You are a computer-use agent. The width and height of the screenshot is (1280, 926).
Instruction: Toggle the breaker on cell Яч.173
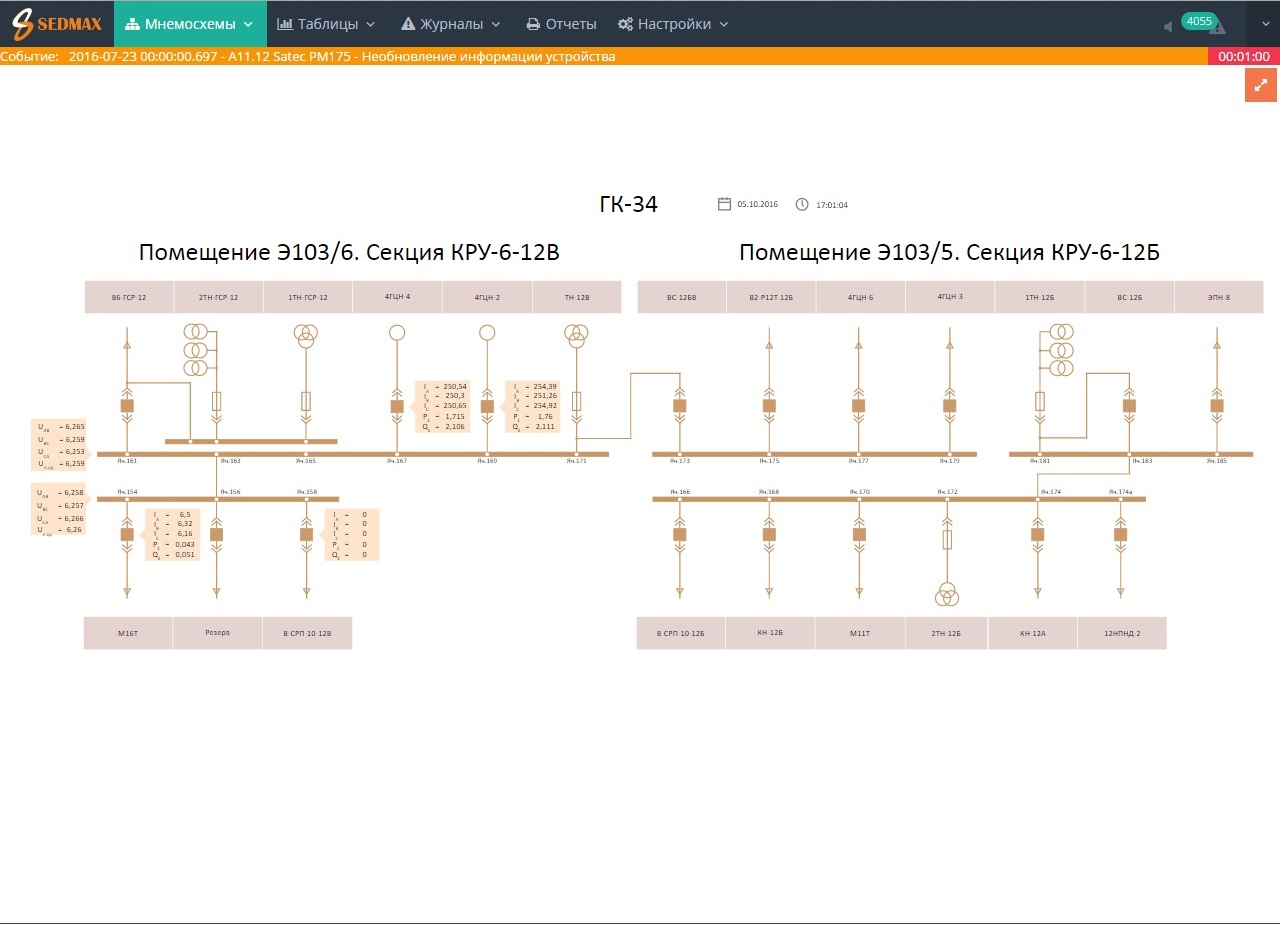680,406
